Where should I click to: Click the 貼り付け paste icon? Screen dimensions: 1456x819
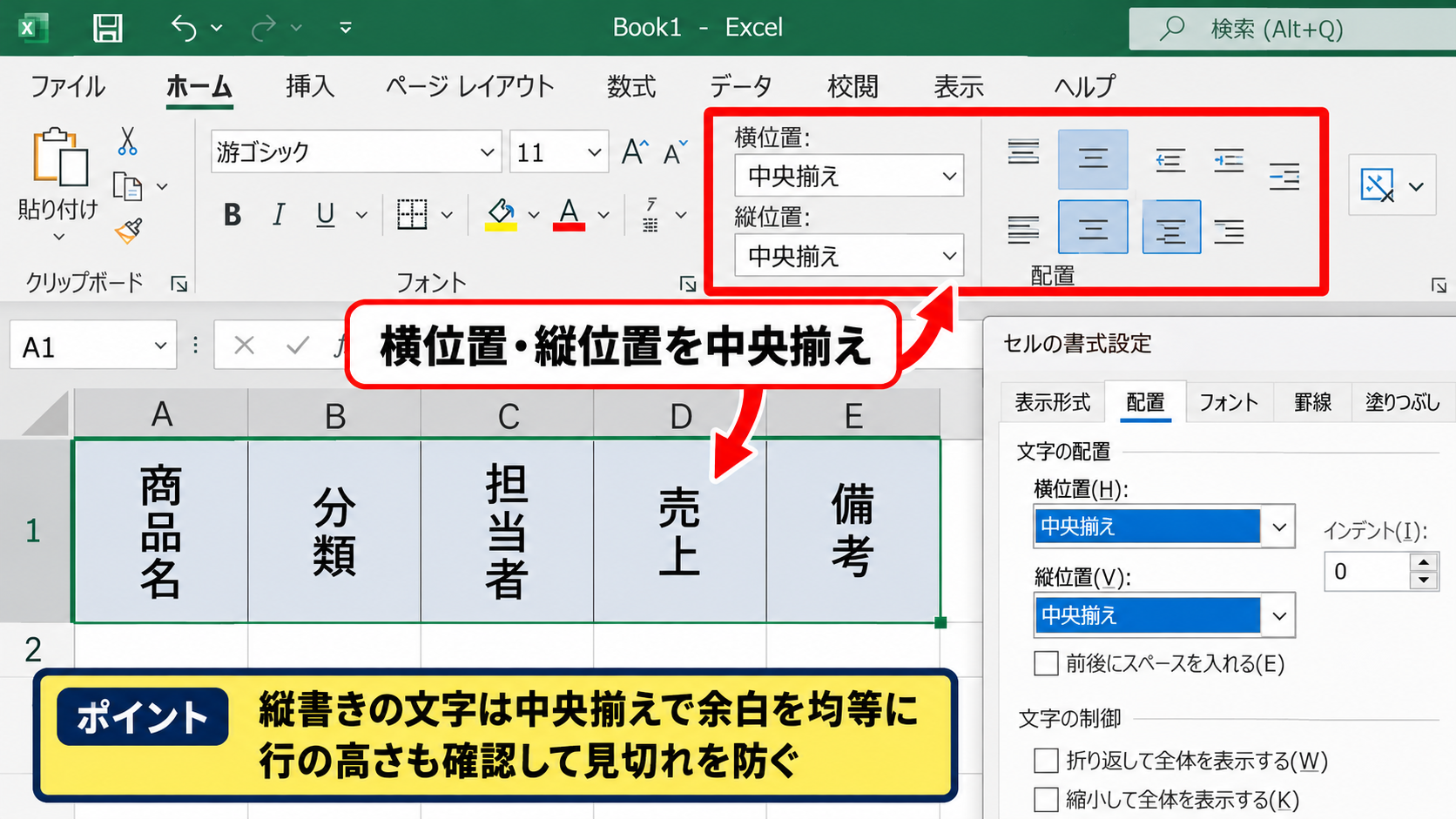(x=59, y=158)
